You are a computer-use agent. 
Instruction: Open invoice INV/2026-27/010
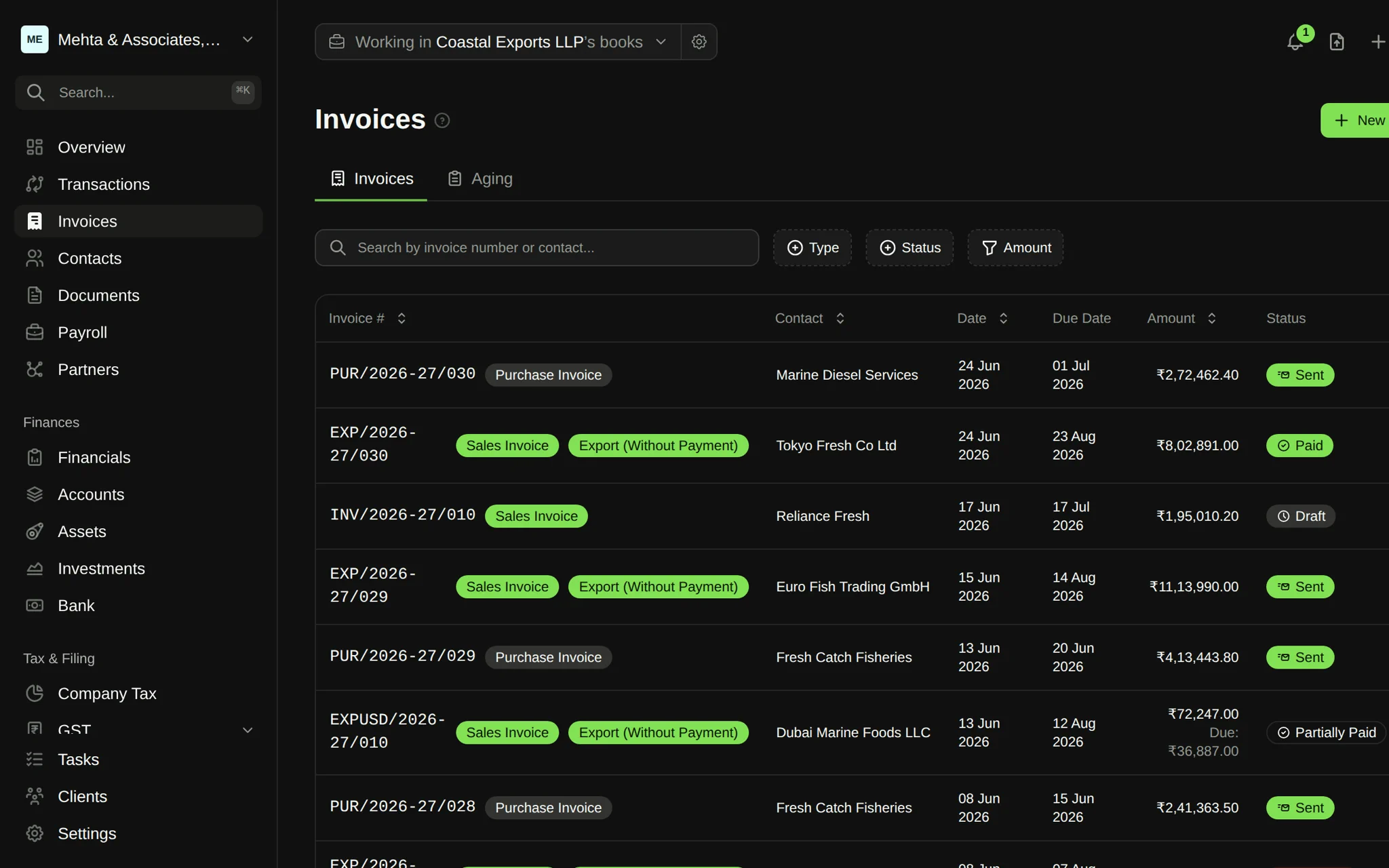402,515
